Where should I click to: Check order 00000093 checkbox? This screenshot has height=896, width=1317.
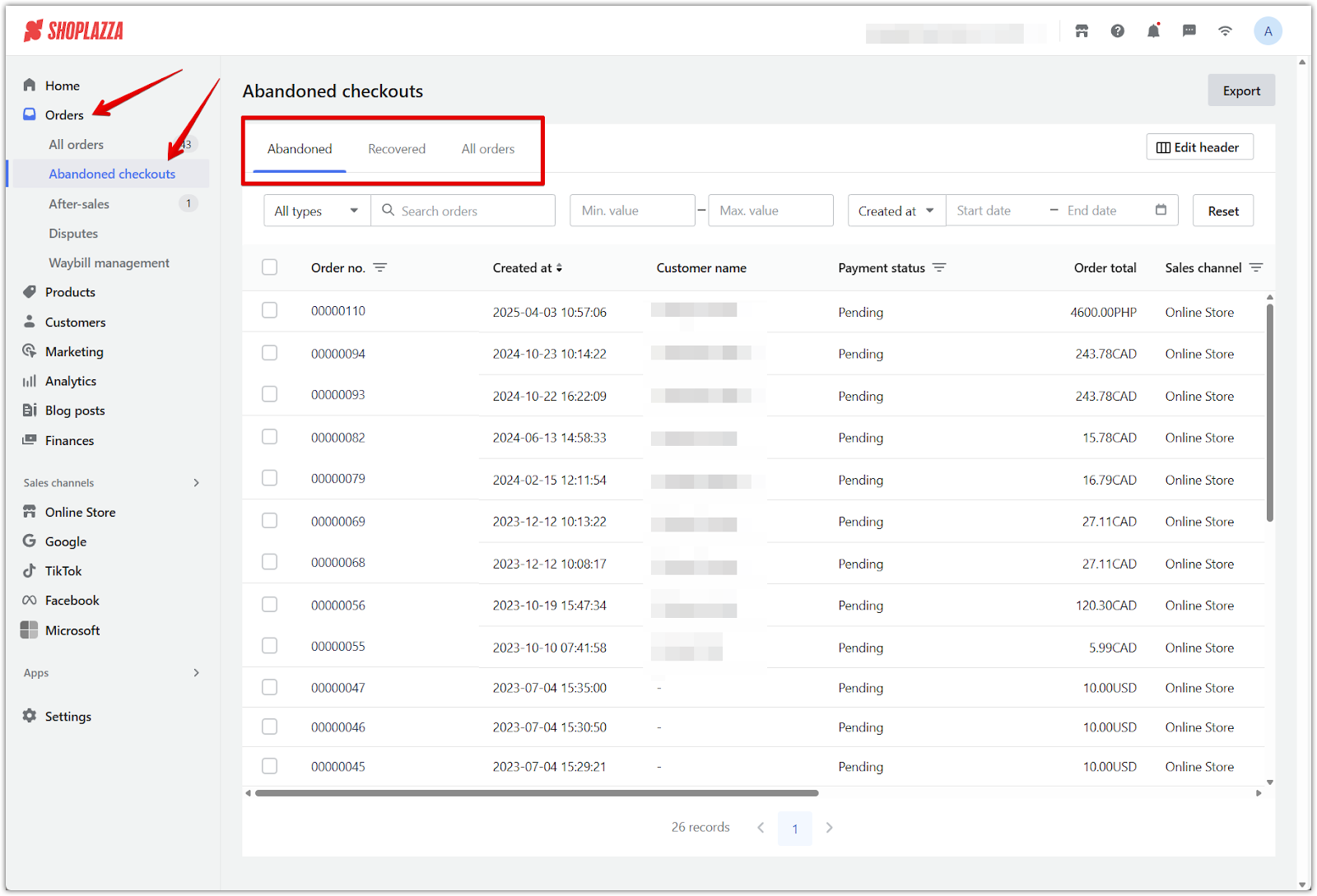(x=269, y=394)
